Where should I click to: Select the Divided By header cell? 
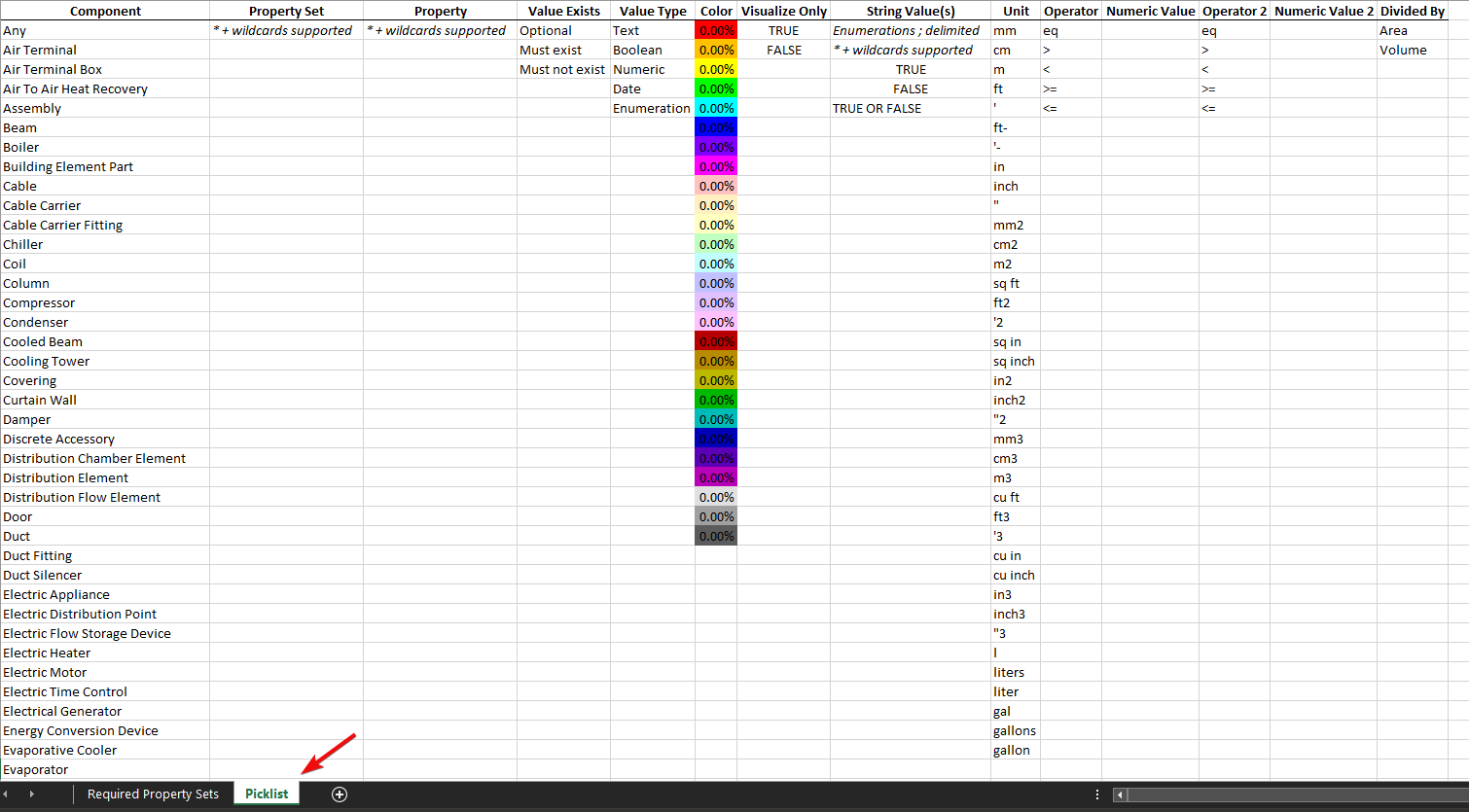(1413, 11)
